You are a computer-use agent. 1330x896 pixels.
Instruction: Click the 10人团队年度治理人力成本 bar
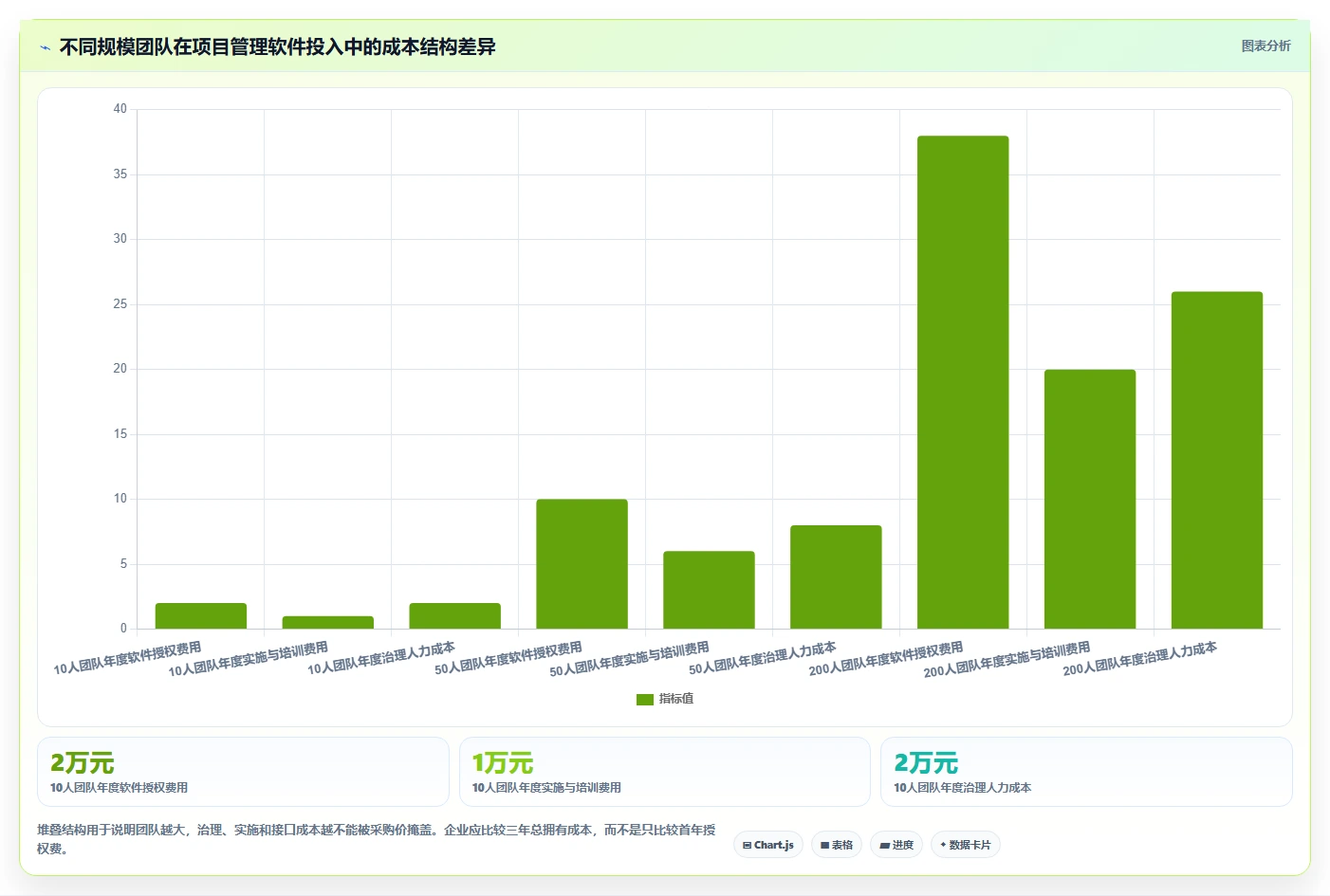click(x=455, y=615)
